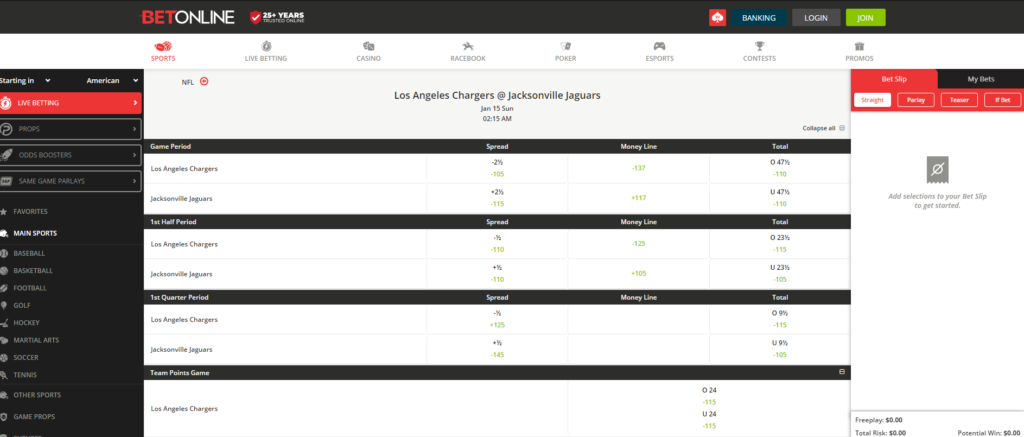Click the Basketball sidebar icon
Screen dimensions: 1024x437
click(x=5, y=270)
